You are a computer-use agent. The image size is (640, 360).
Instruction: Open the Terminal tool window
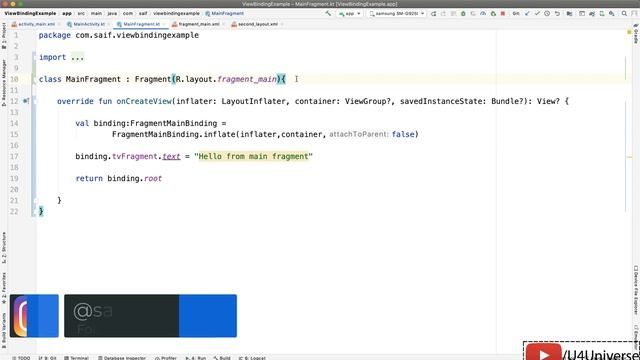point(76,358)
